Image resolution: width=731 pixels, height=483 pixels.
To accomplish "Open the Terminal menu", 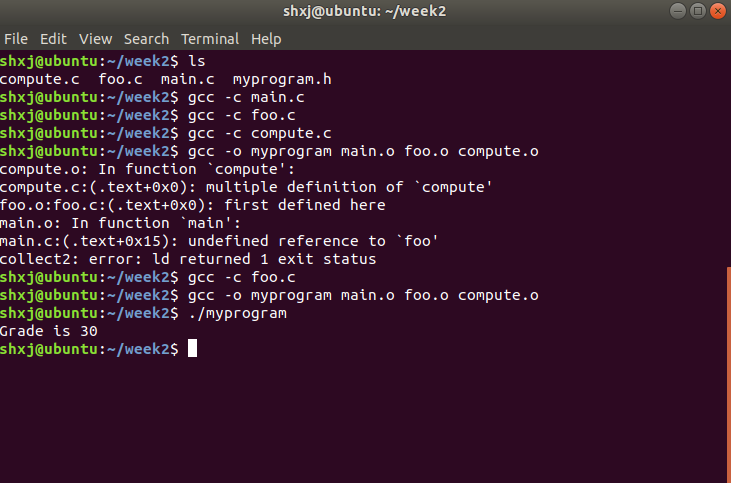I will 210,39.
